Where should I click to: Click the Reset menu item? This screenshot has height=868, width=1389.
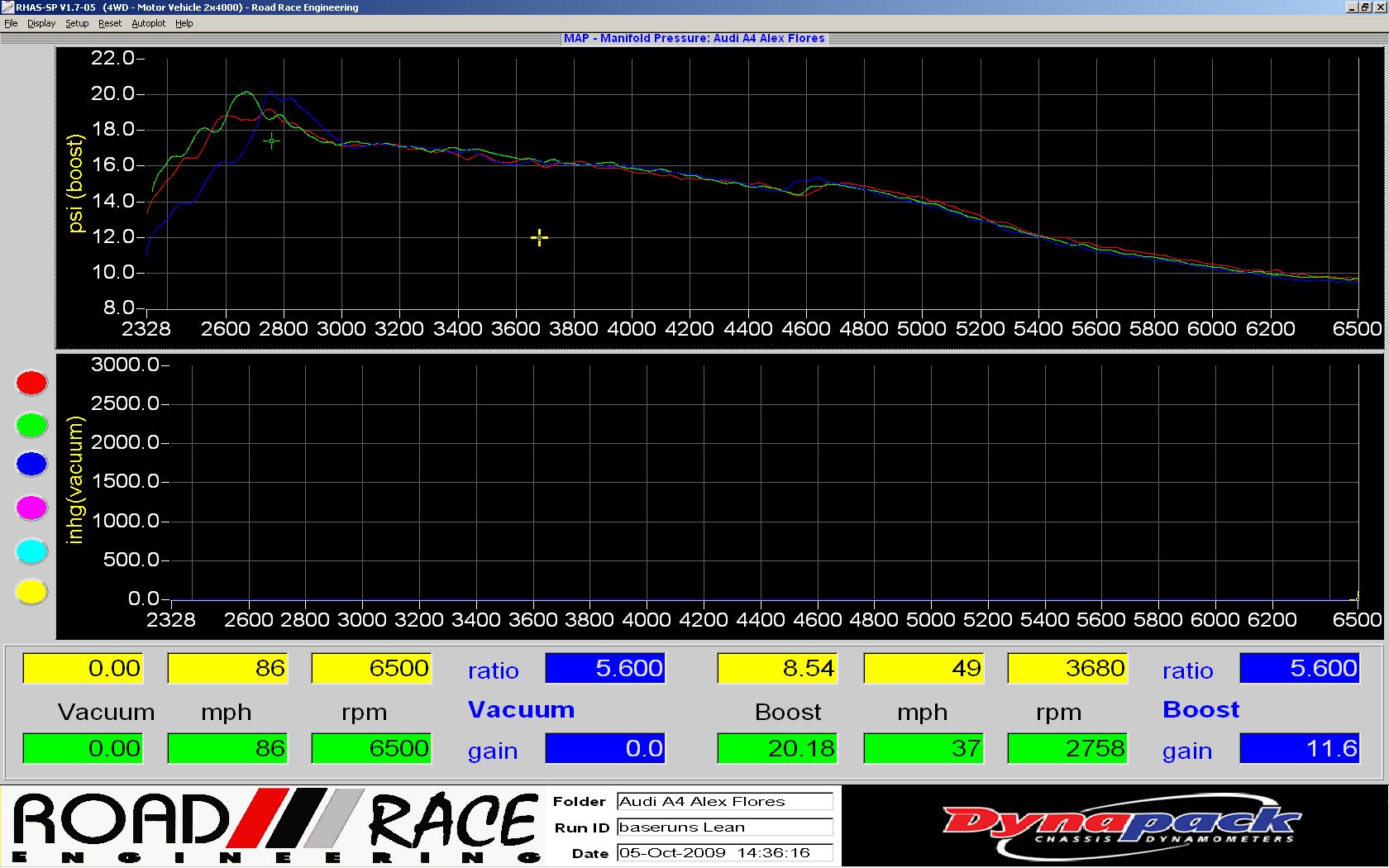click(x=109, y=23)
